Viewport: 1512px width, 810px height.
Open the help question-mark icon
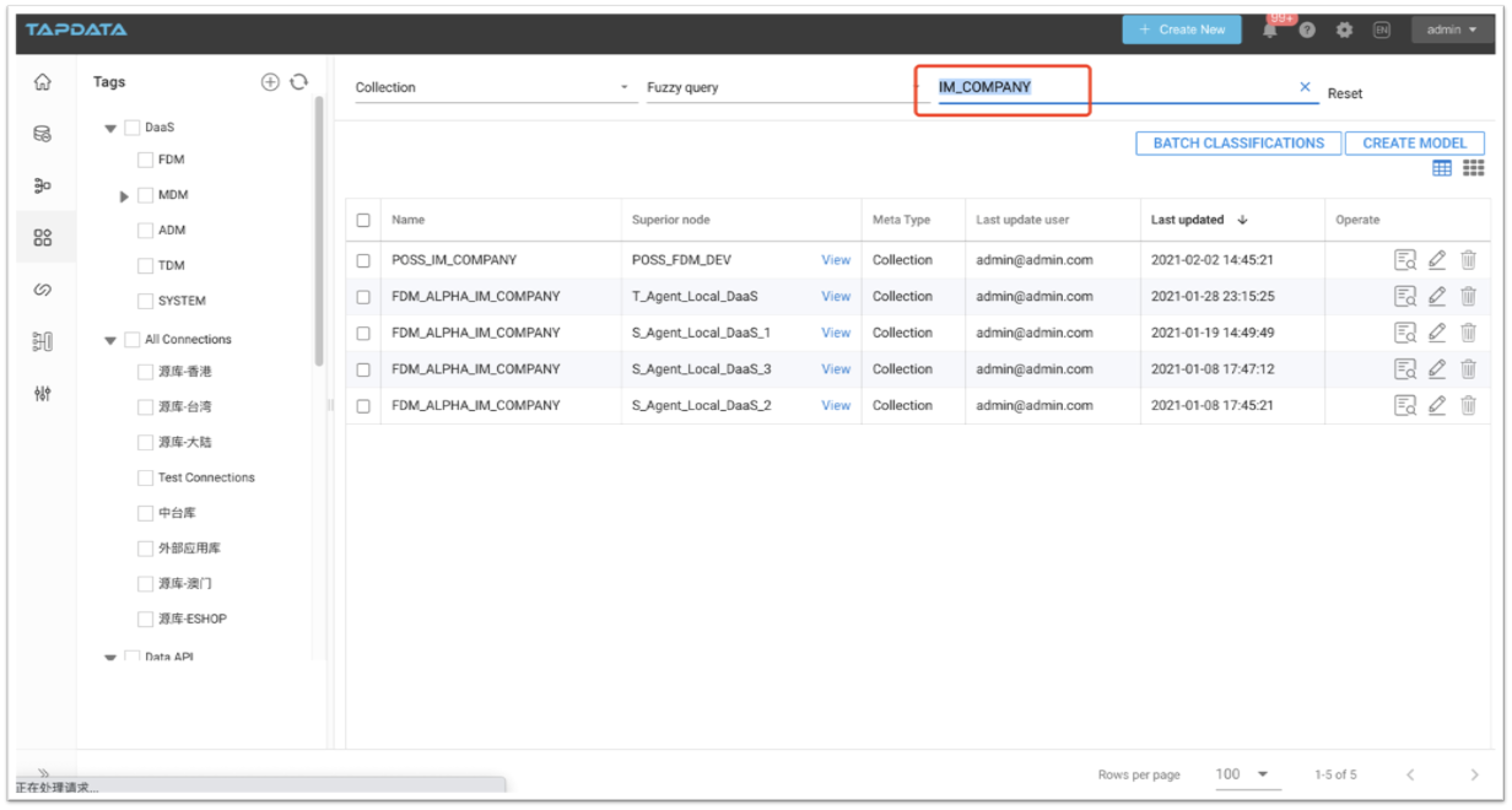pyautogui.click(x=1307, y=29)
